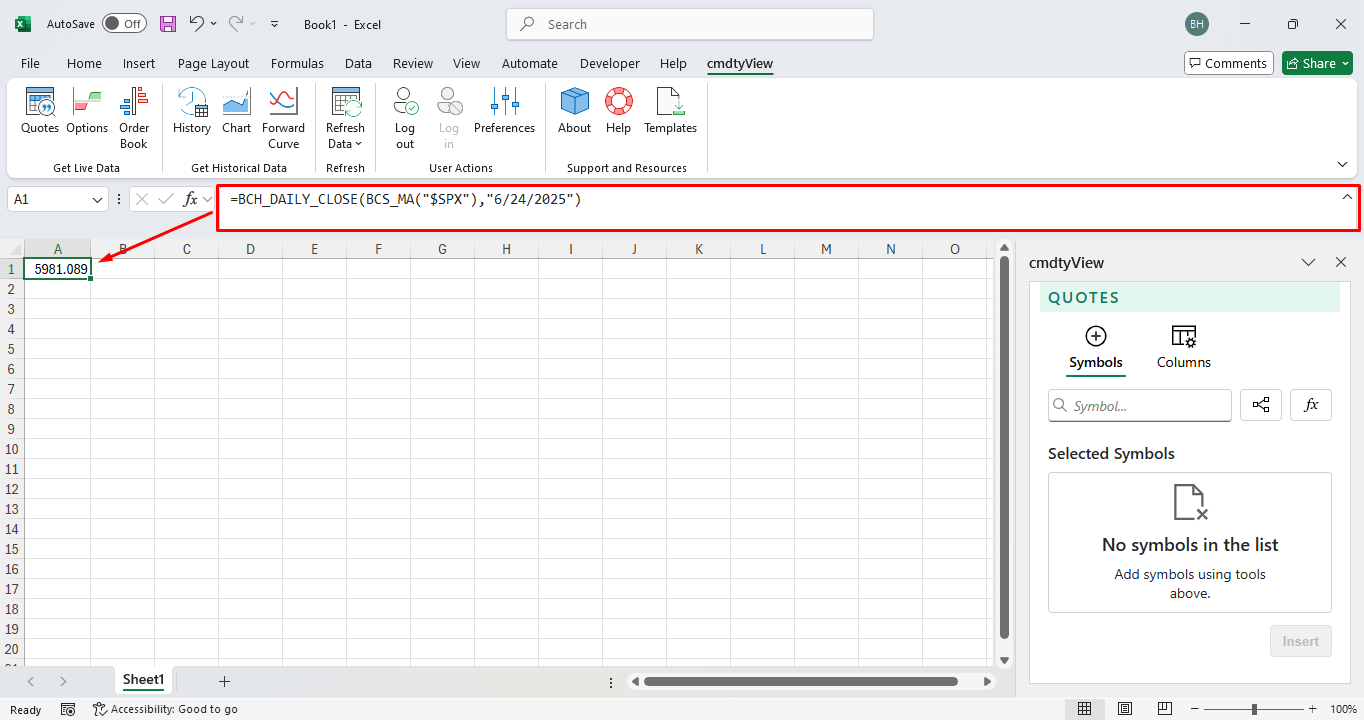The width and height of the screenshot is (1364, 720).
Task: Switch to the View tab
Action: coord(466,63)
